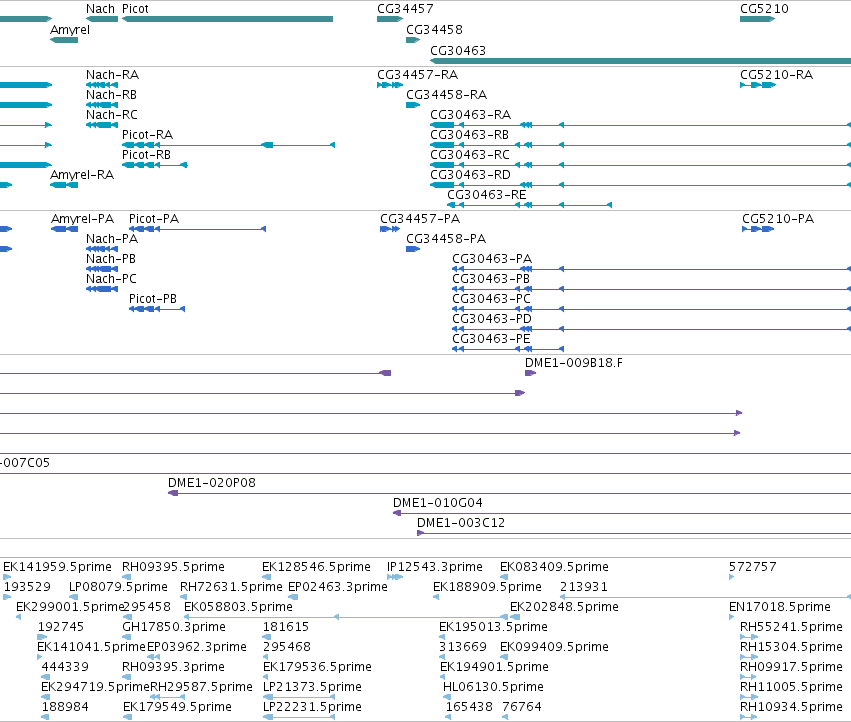Viewport: 851px width, 722px height.
Task: Select EST EP02463.3prime
Action: click(338, 587)
